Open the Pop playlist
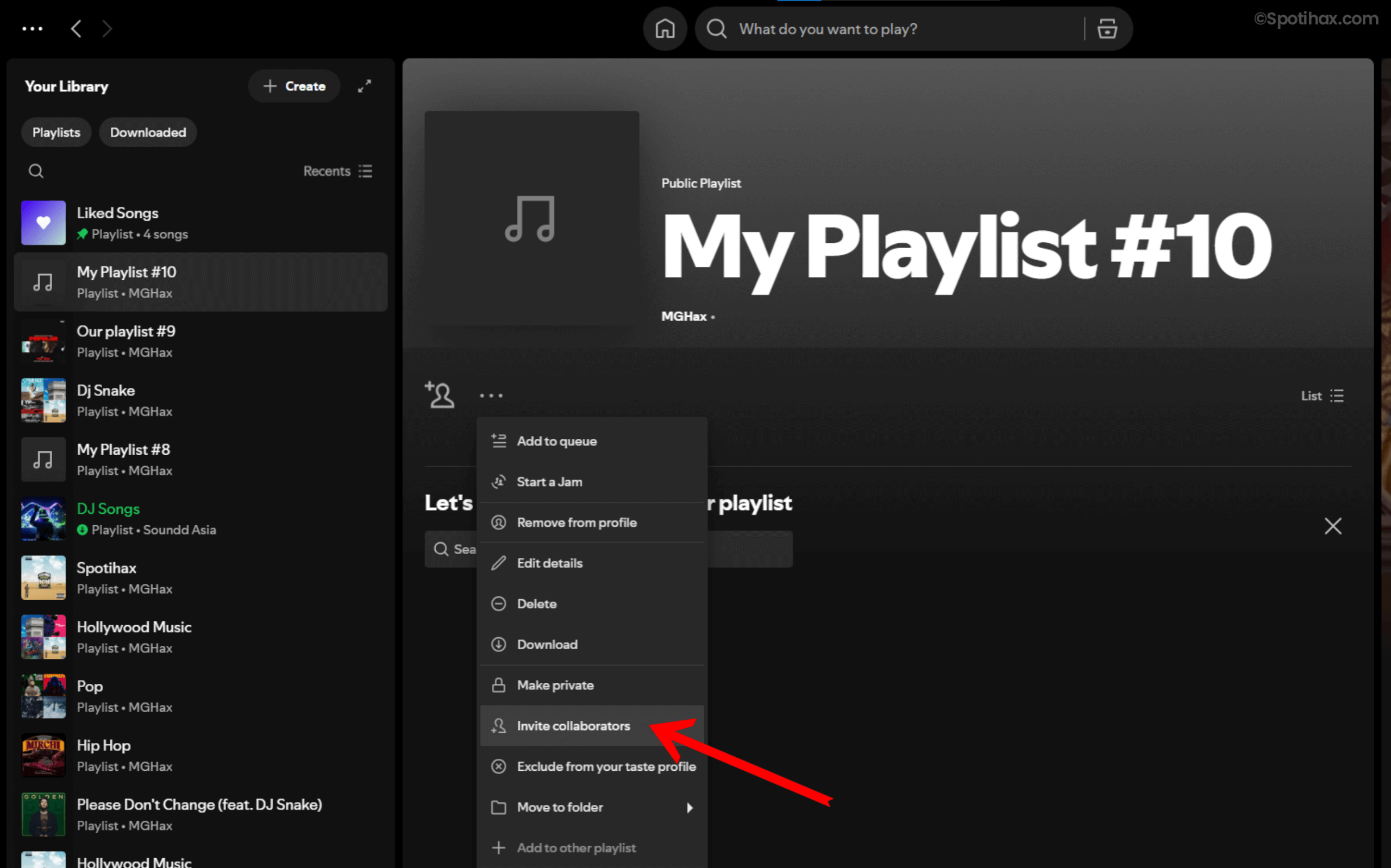This screenshot has width=1391, height=868. 200,696
